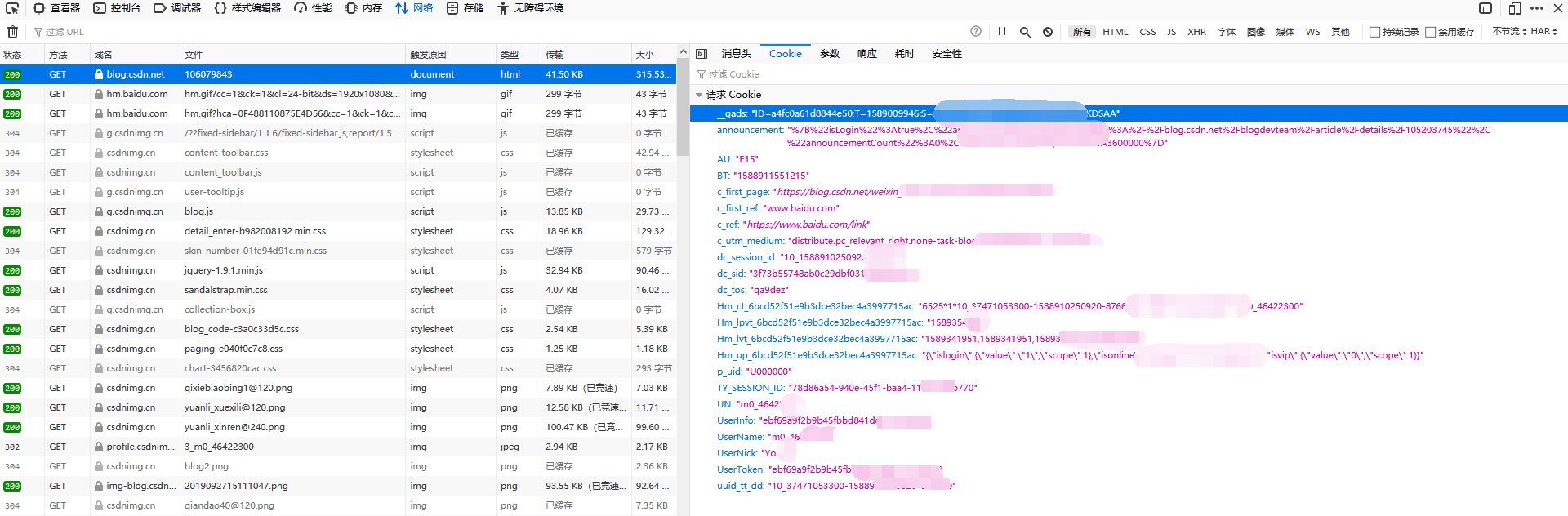Open the HAR dropdown menu

(1543, 32)
